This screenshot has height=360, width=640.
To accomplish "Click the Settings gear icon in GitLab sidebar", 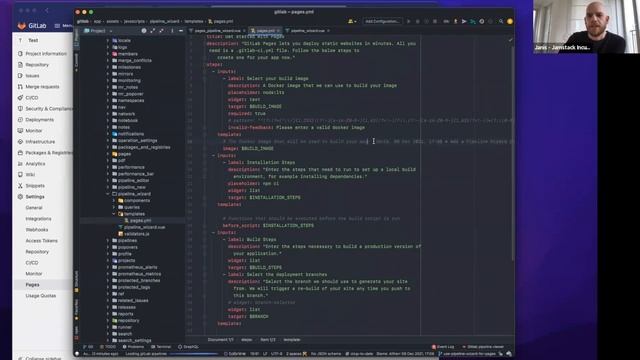I will pos(20,196).
